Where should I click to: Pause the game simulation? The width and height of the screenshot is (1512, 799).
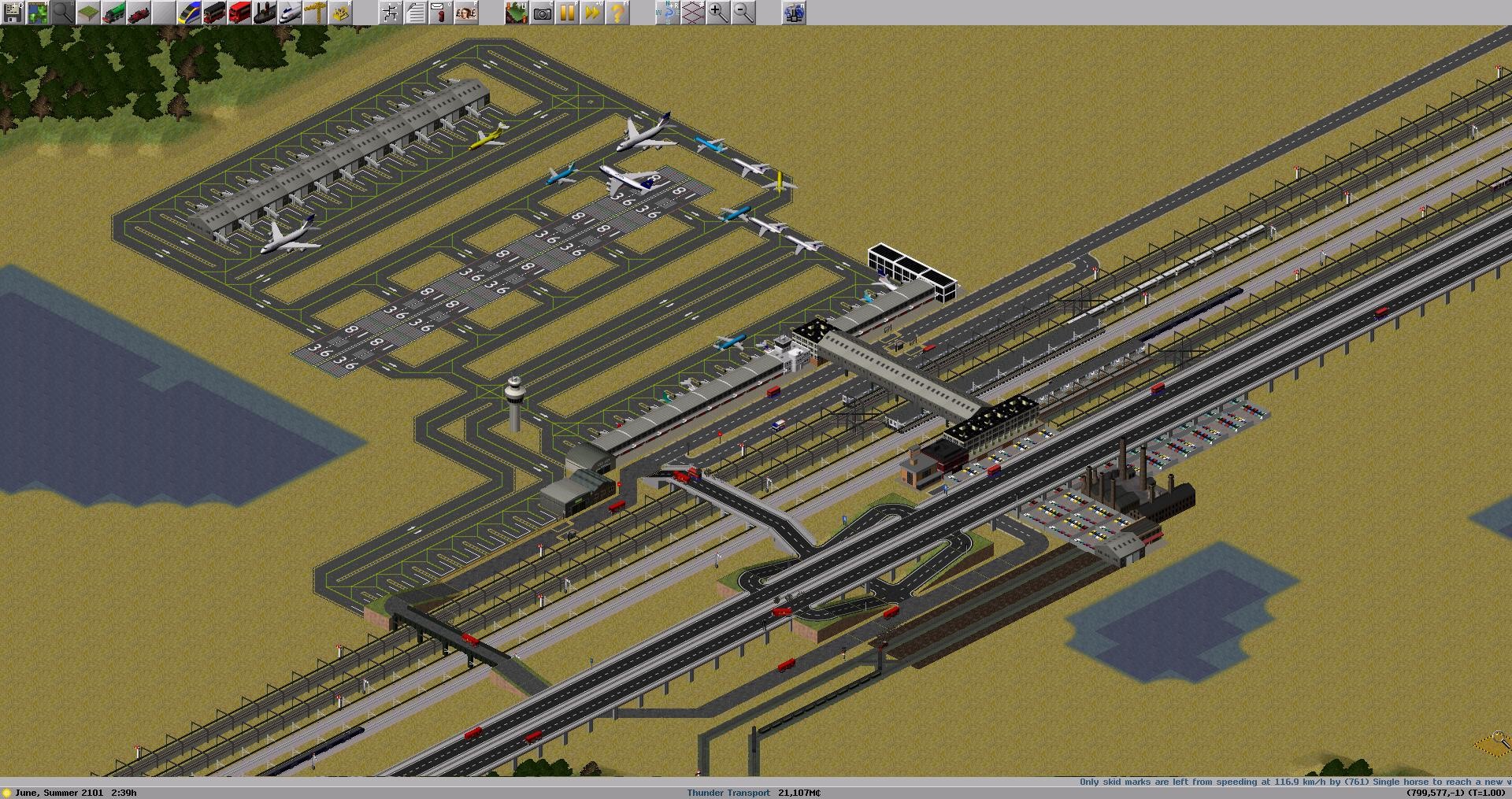click(569, 12)
